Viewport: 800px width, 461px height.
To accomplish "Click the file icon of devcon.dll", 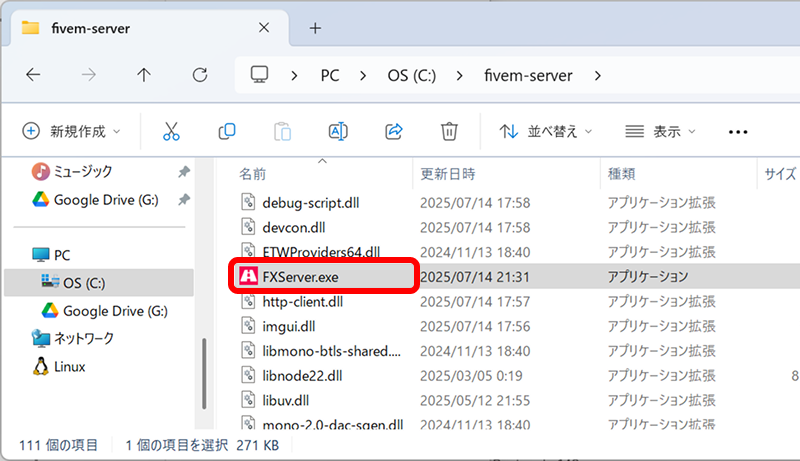I will click(x=248, y=227).
